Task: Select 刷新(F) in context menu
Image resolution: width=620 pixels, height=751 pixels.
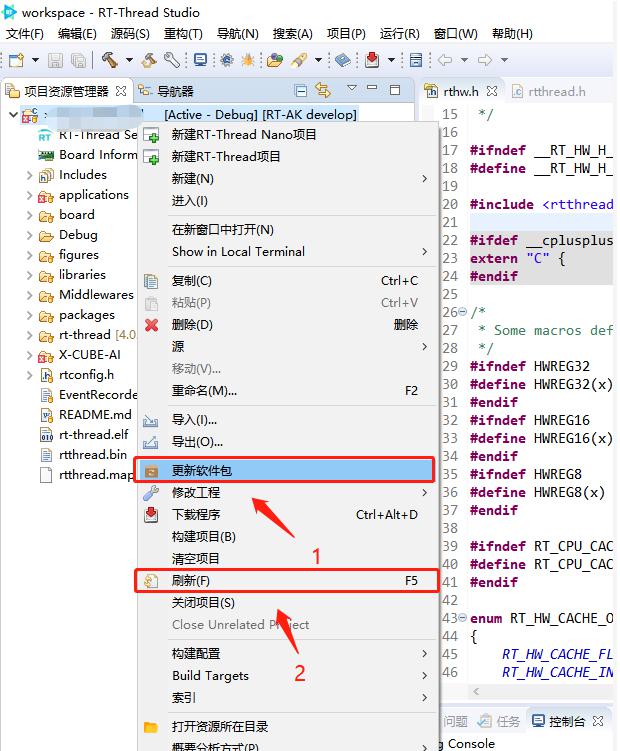Action: tap(287, 580)
